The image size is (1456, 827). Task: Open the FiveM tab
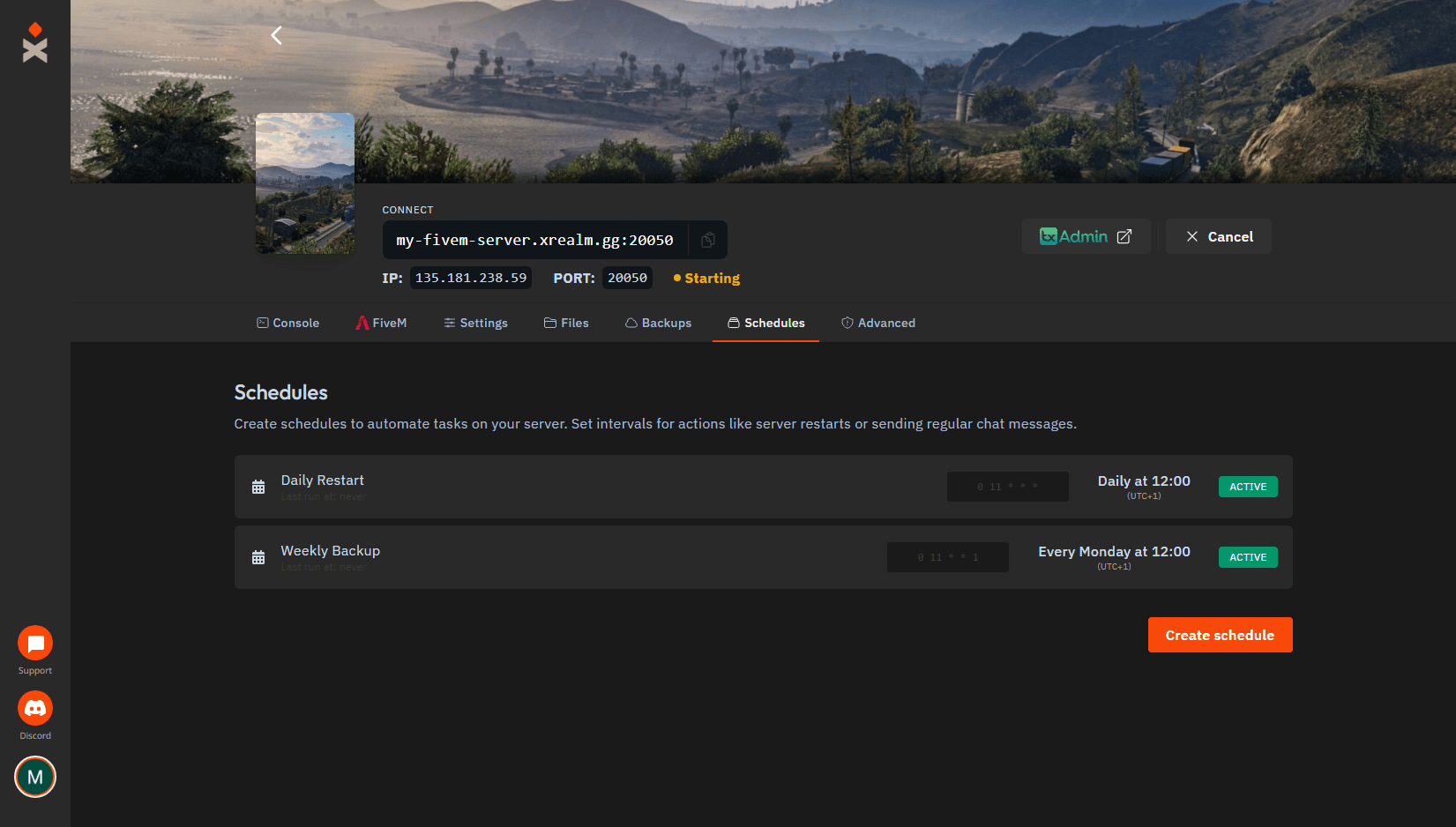381,323
